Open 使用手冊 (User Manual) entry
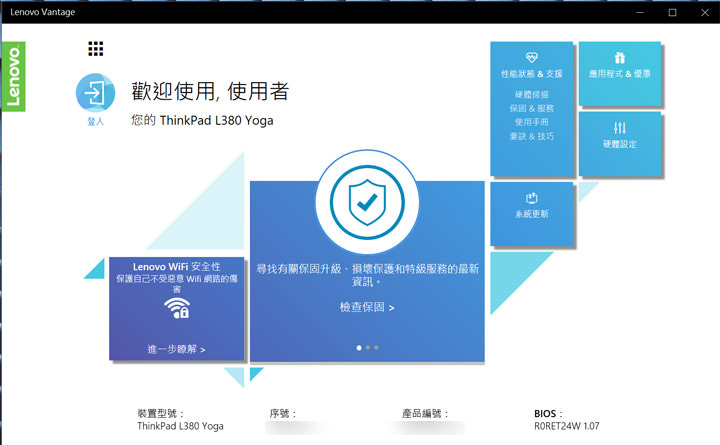The width and height of the screenshot is (720, 445). pyautogui.click(x=531, y=122)
